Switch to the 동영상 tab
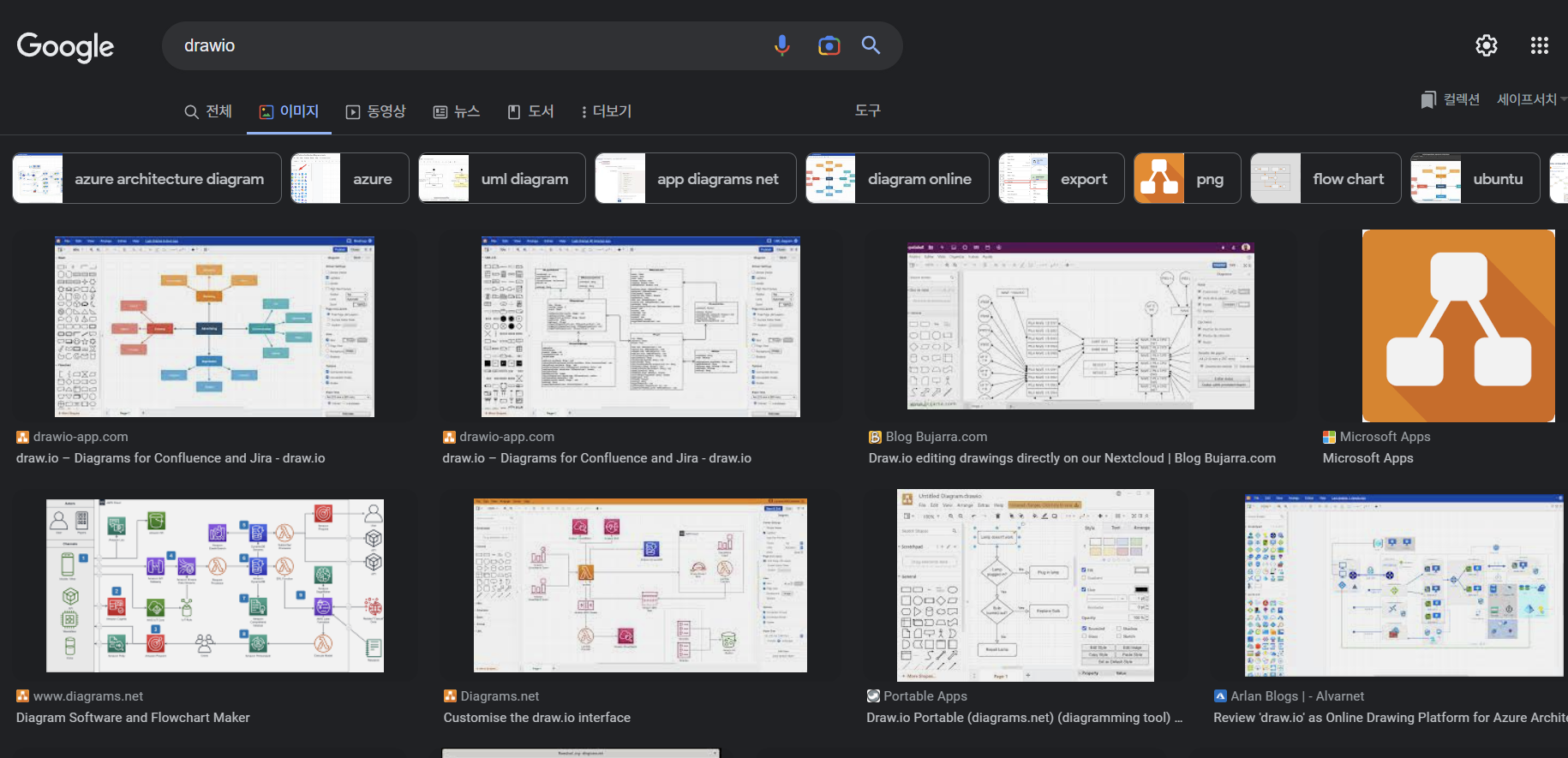The height and width of the screenshot is (758, 1568). [x=375, y=111]
